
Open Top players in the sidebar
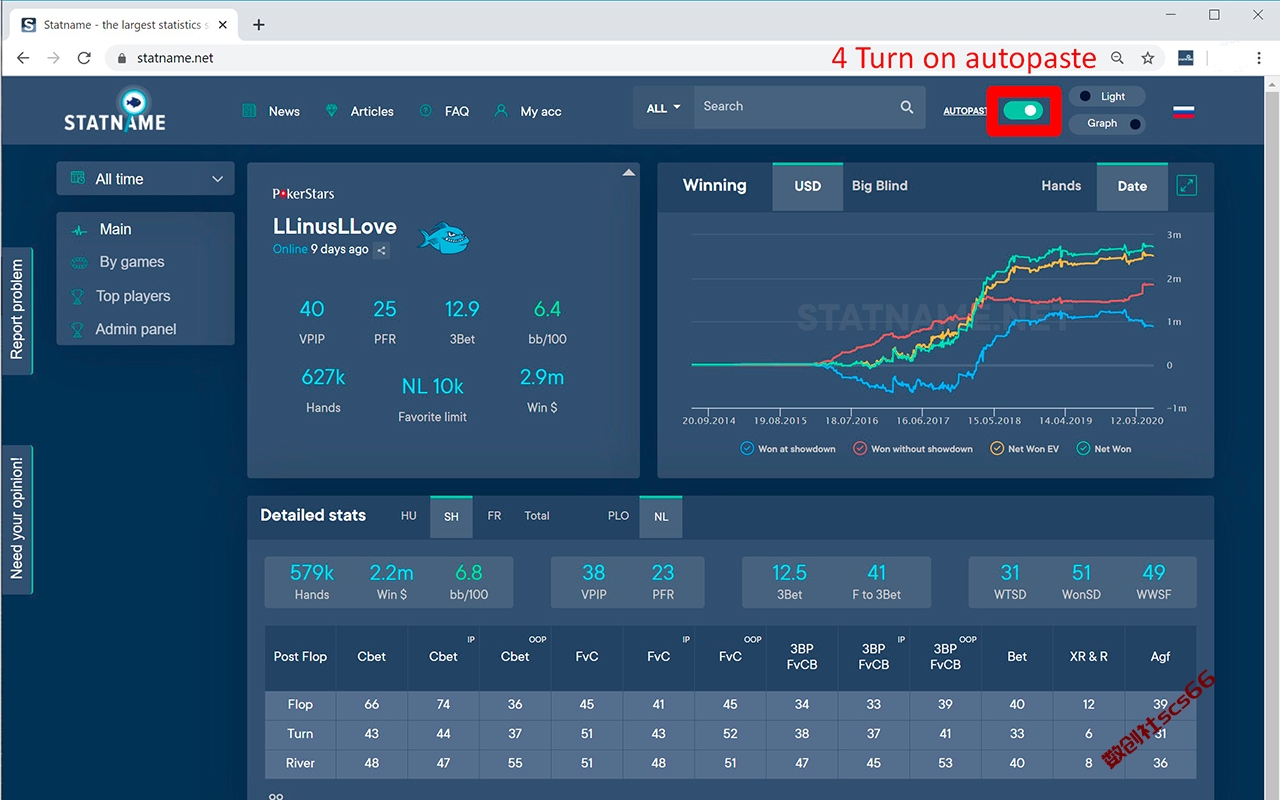point(133,296)
